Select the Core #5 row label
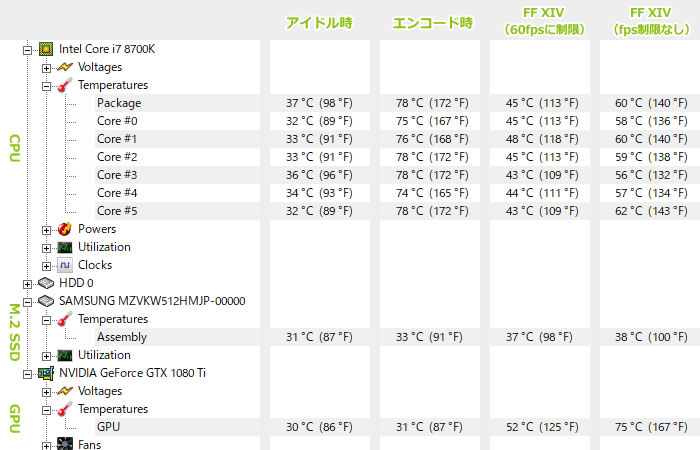700x450 pixels. point(117,211)
